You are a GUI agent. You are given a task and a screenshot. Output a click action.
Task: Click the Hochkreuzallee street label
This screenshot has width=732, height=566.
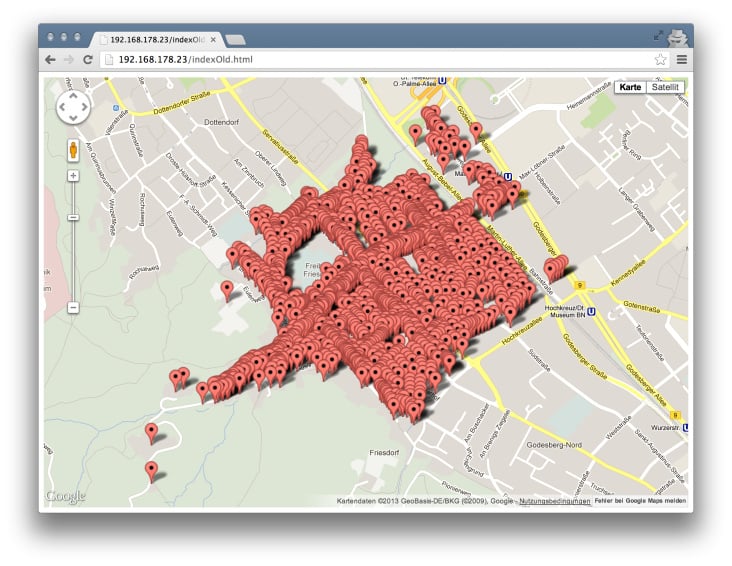coord(522,331)
